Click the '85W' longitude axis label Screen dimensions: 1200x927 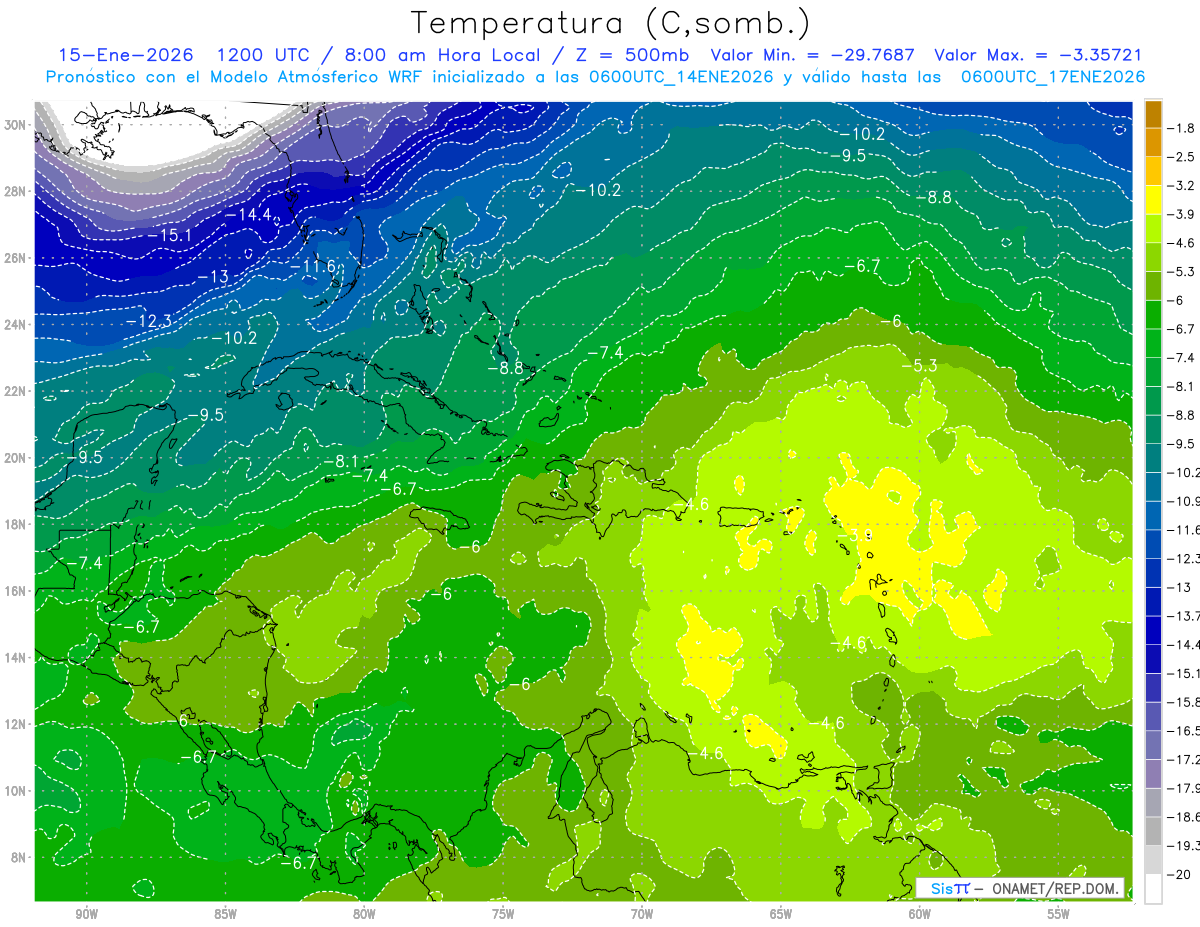[x=225, y=914]
